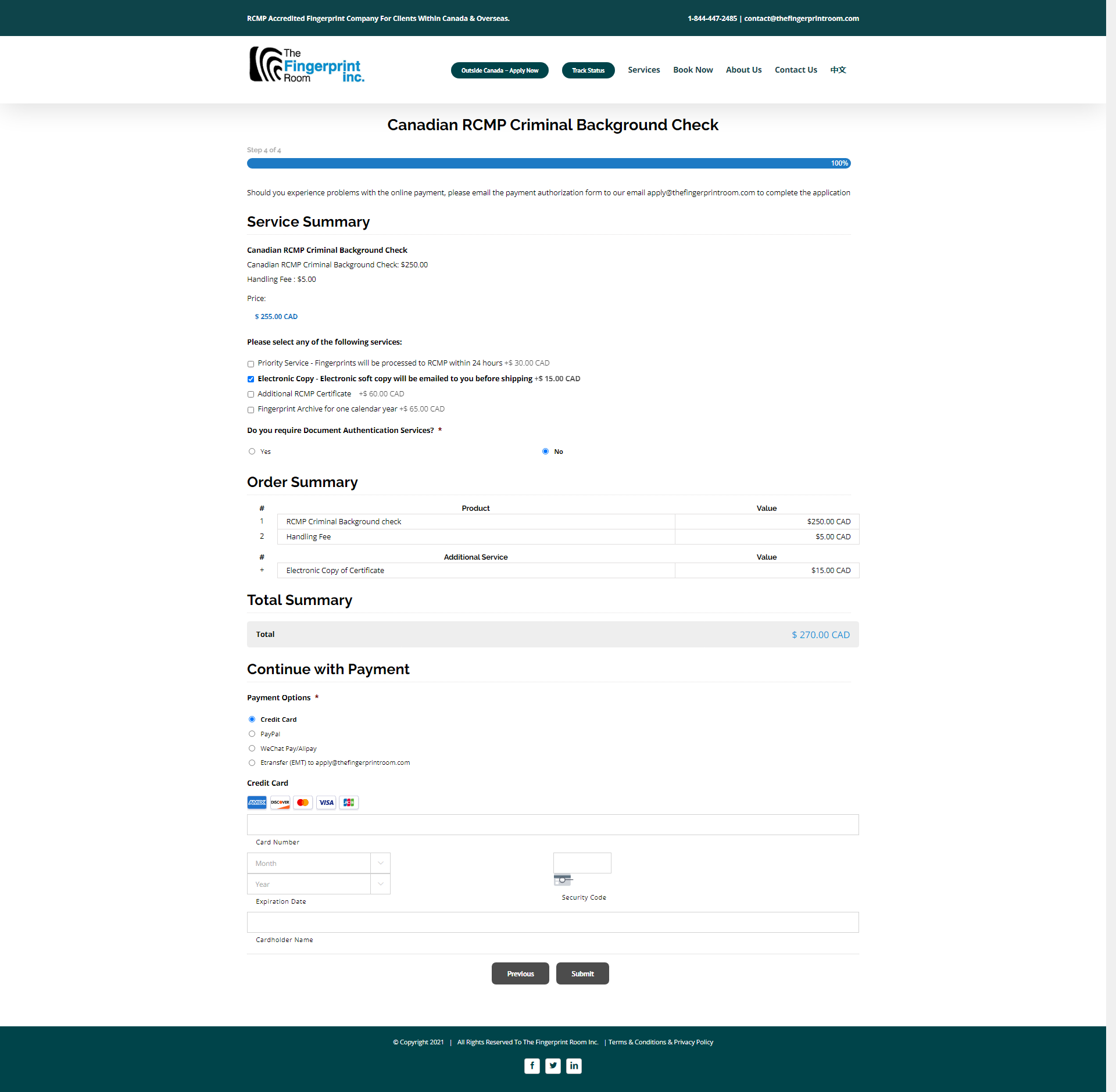This screenshot has width=1116, height=1092.
Task: Click the blue step progress bar
Action: pos(548,163)
